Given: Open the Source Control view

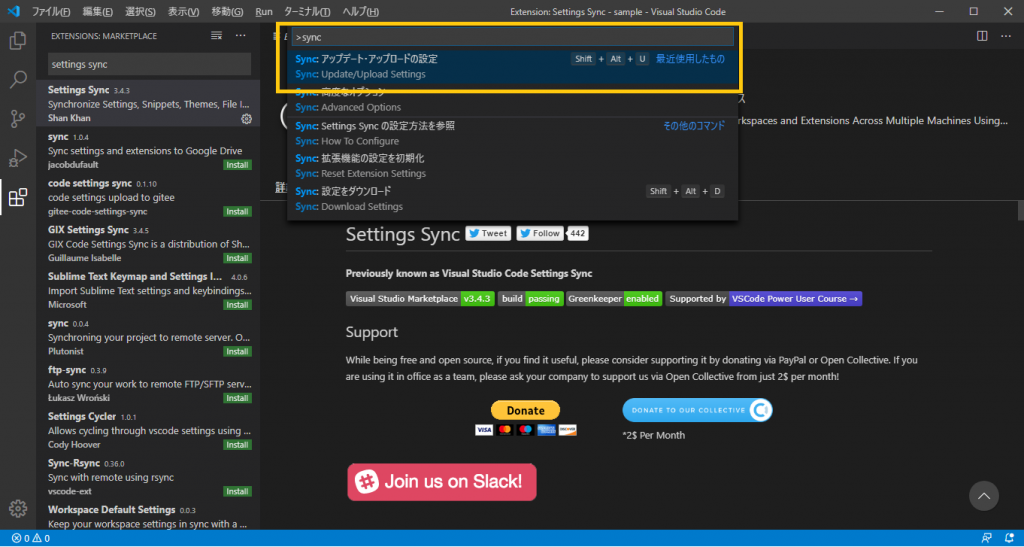Looking at the screenshot, I should (x=18, y=119).
